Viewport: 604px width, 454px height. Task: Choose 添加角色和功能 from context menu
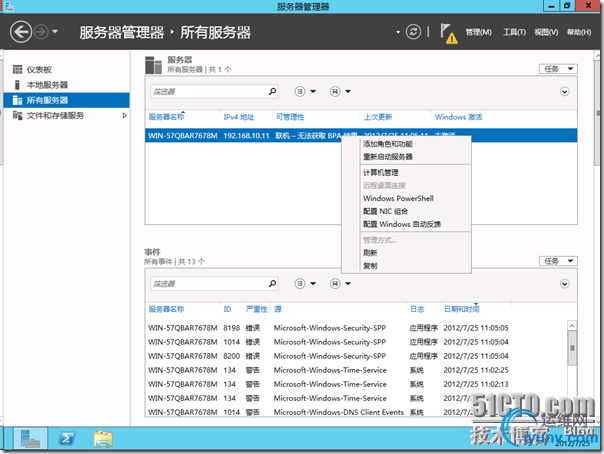point(388,144)
